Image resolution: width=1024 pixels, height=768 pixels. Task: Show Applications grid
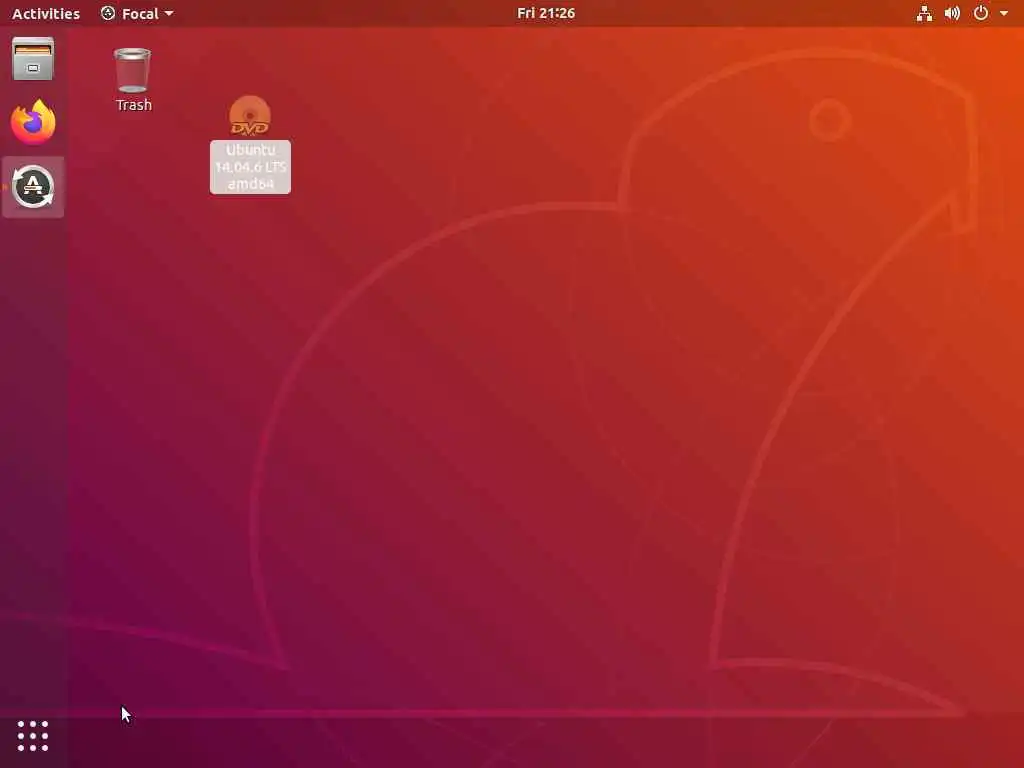pos(33,736)
